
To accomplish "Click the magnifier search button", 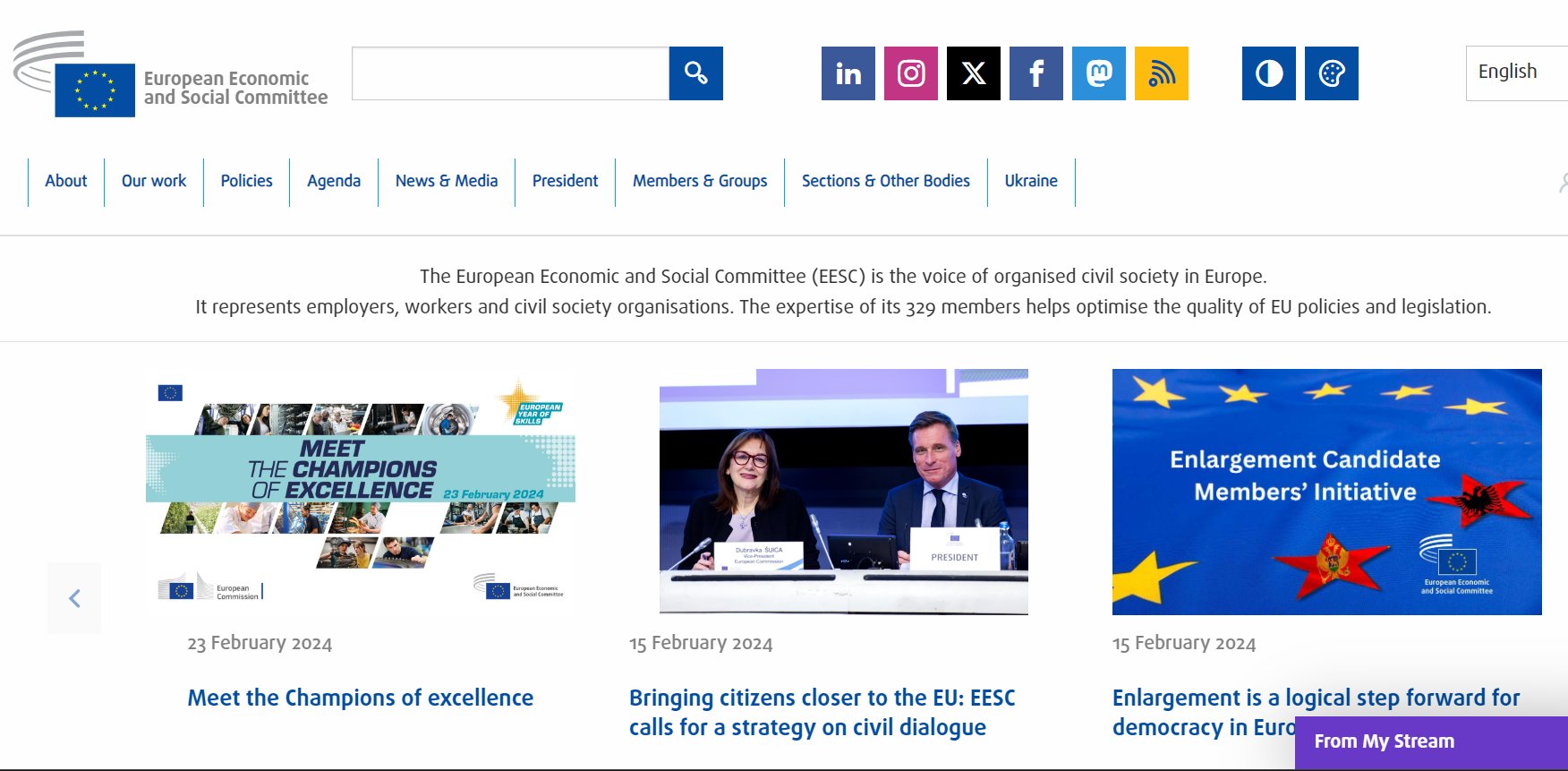I will [695, 73].
